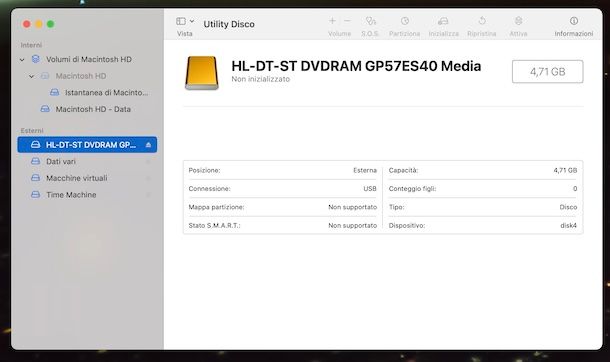Click the USB connection value
This screenshot has width=610, height=362.
(370, 189)
